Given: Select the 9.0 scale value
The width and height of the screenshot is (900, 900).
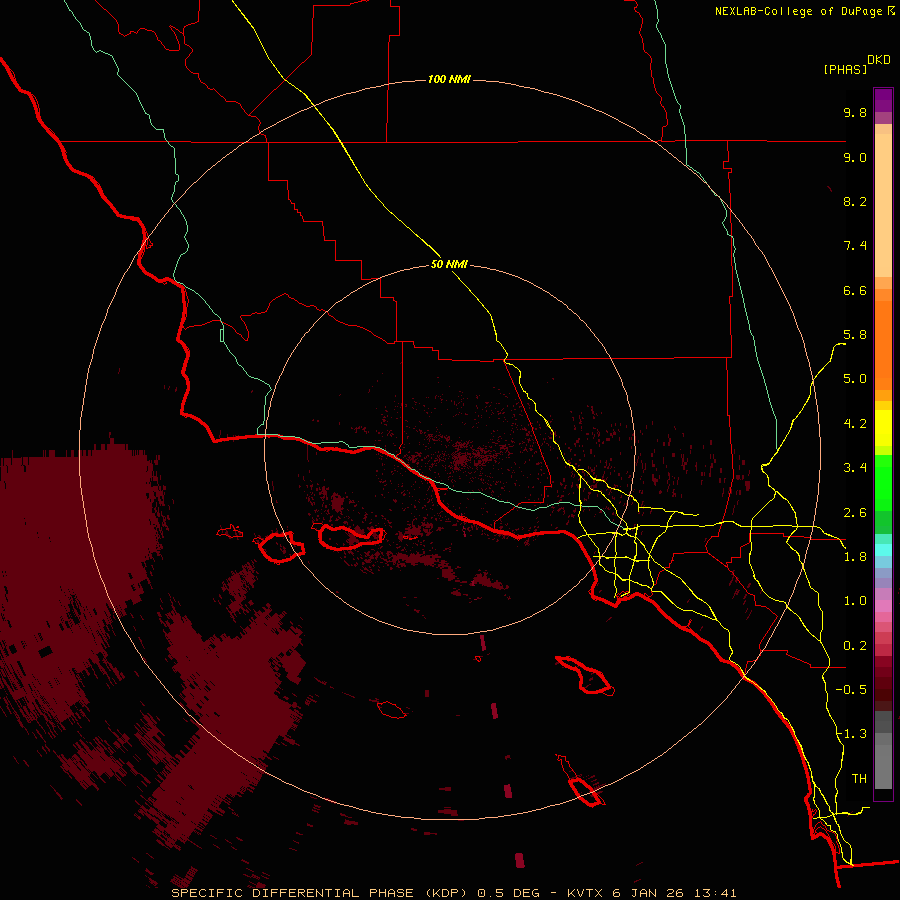Looking at the screenshot, I should click(x=855, y=157).
